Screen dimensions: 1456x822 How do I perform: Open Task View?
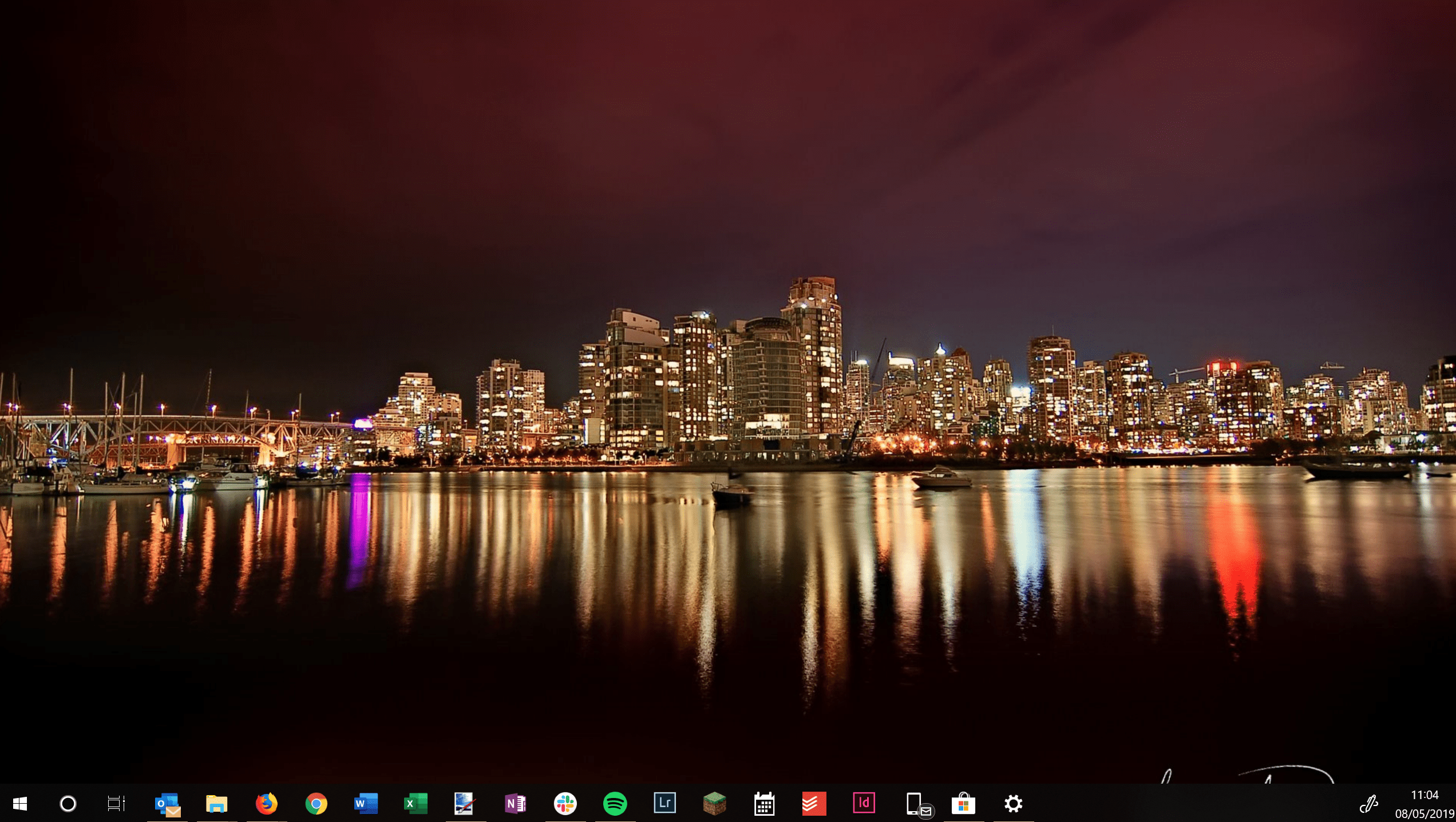tap(116, 804)
